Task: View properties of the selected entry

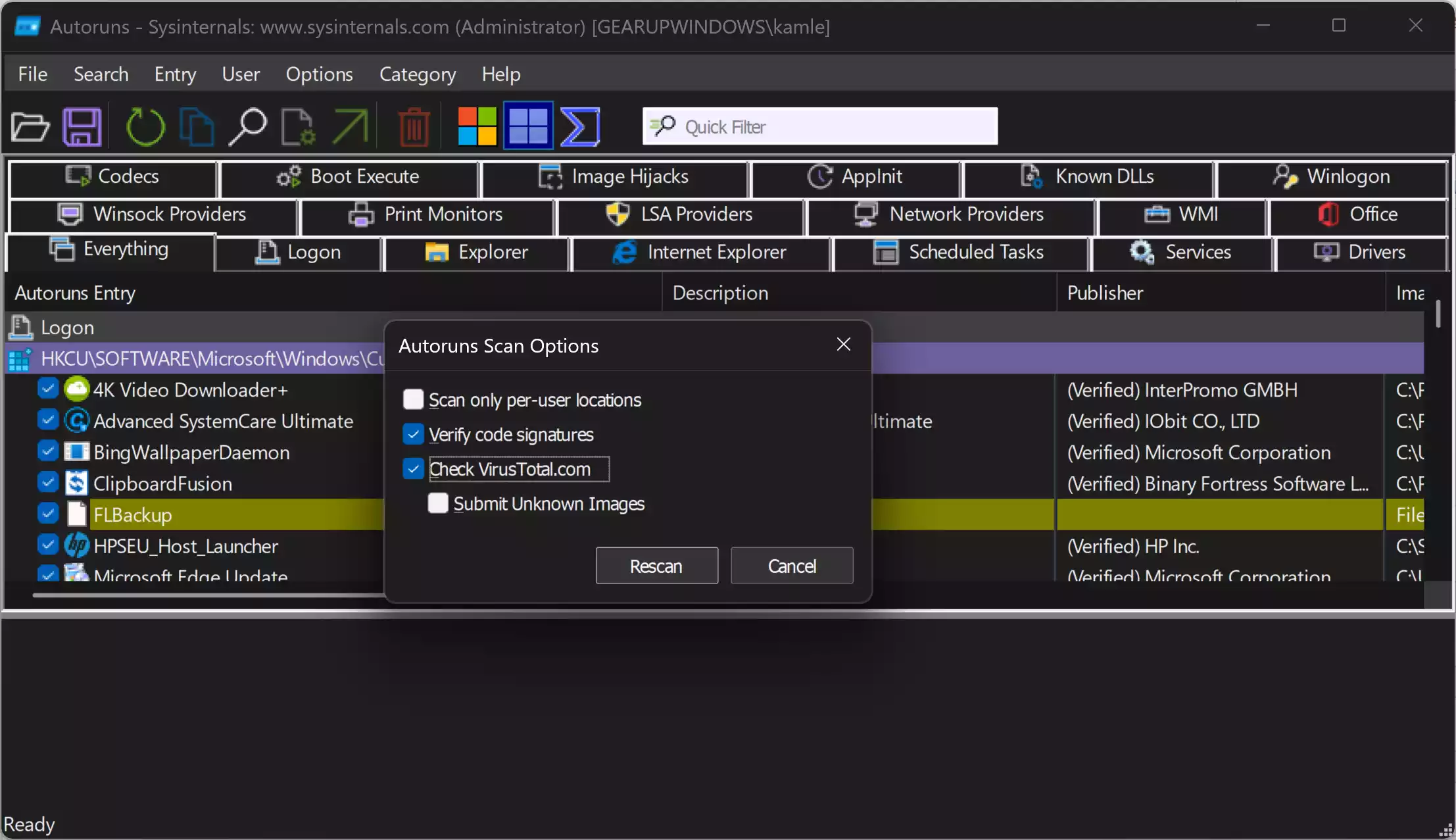Action: 297,126
